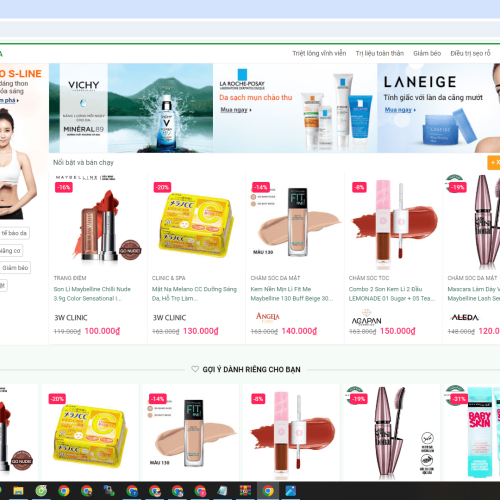Click the Laneige banner image
Image resolution: width=500 pixels, height=500 pixels.
pos(439,108)
